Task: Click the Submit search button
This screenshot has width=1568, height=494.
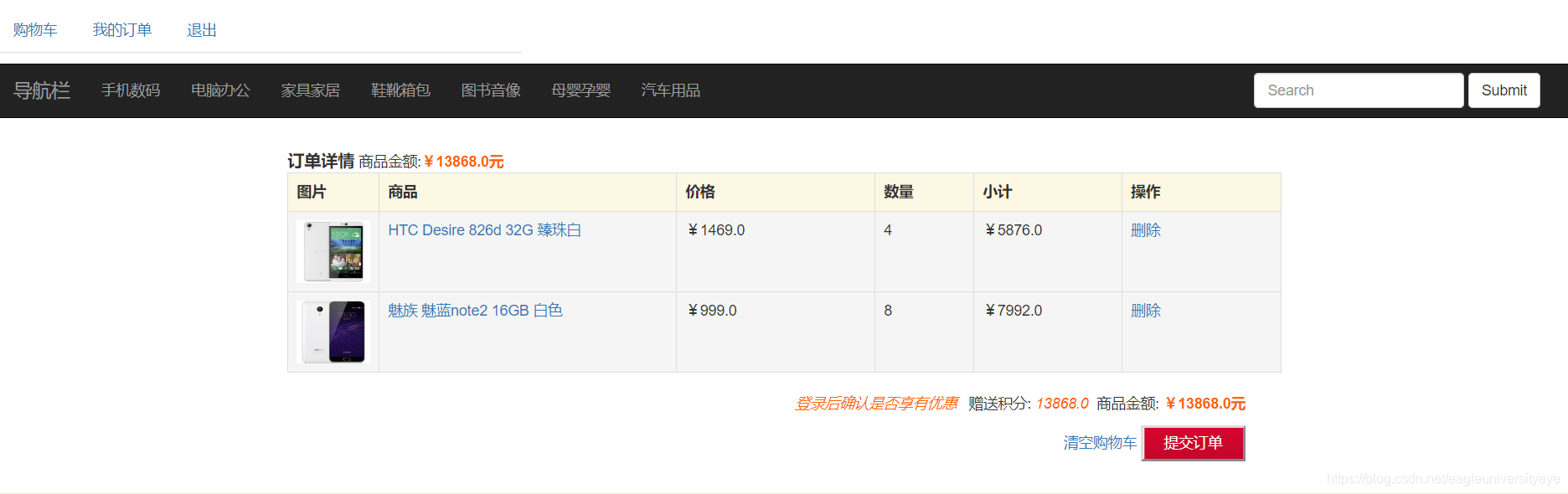Action: click(1504, 90)
